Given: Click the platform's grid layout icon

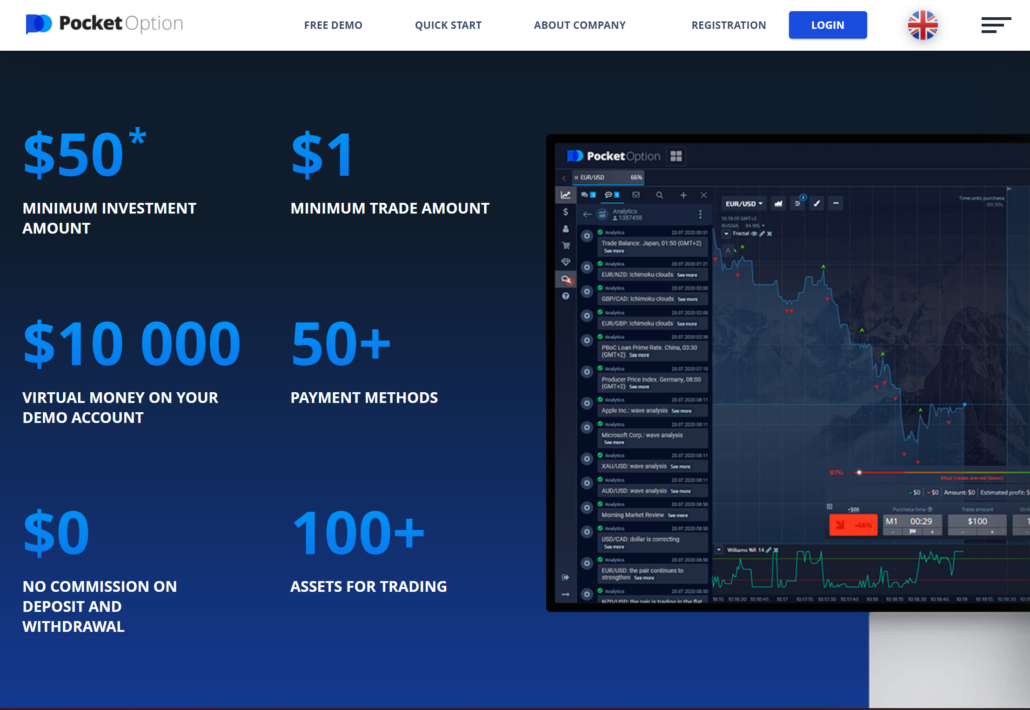Looking at the screenshot, I should click(x=676, y=156).
